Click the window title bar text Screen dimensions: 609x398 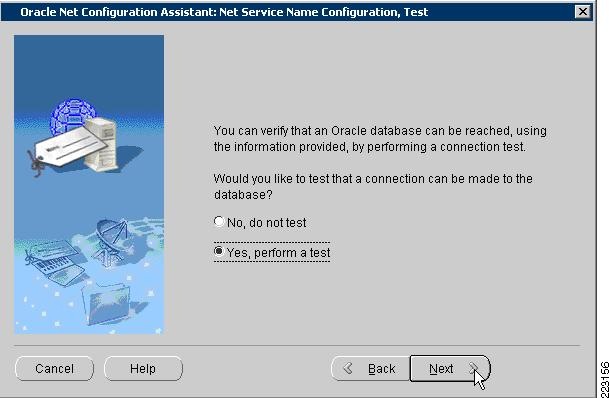click(x=224, y=12)
